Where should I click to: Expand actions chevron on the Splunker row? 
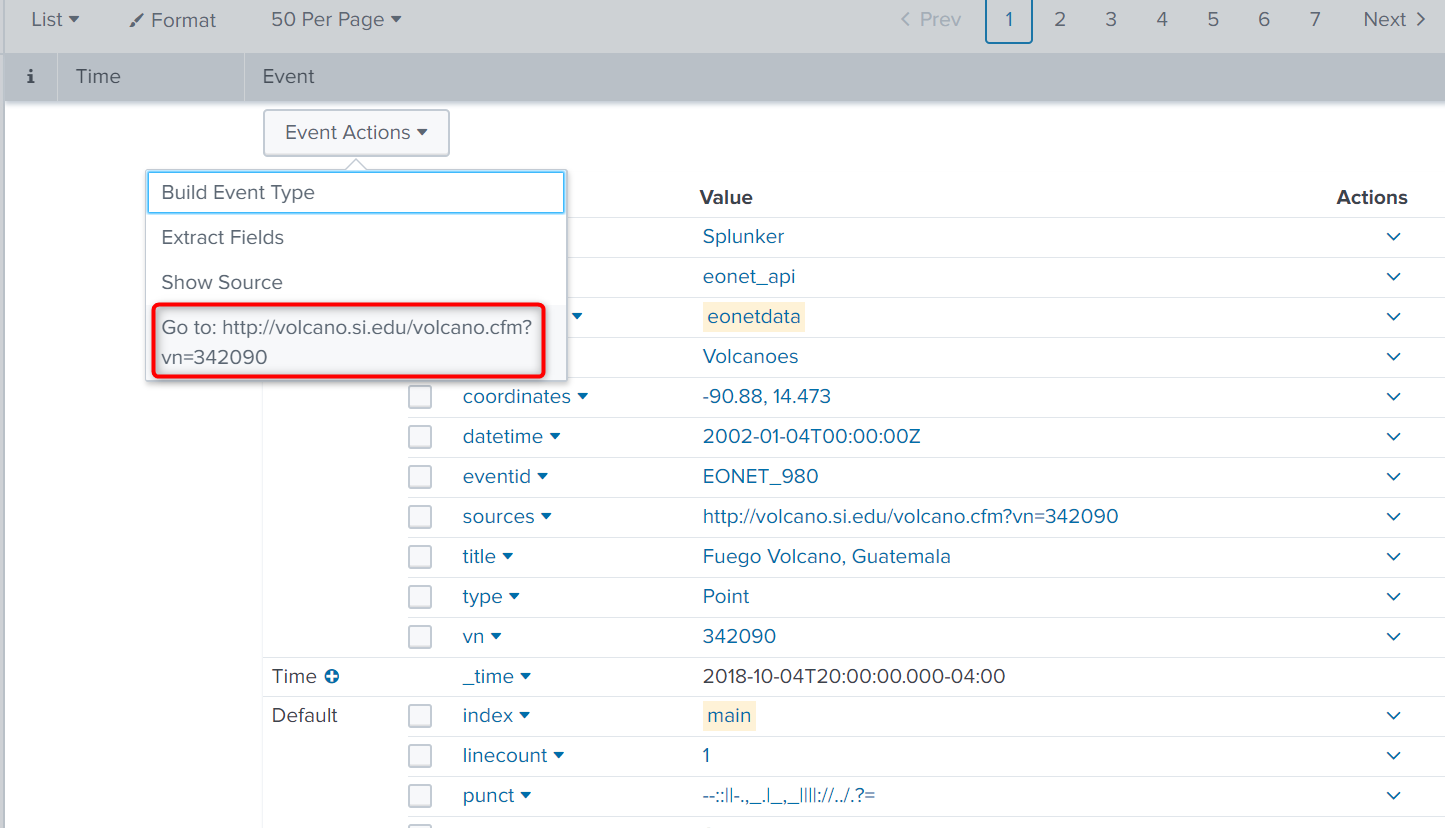pyautogui.click(x=1393, y=237)
